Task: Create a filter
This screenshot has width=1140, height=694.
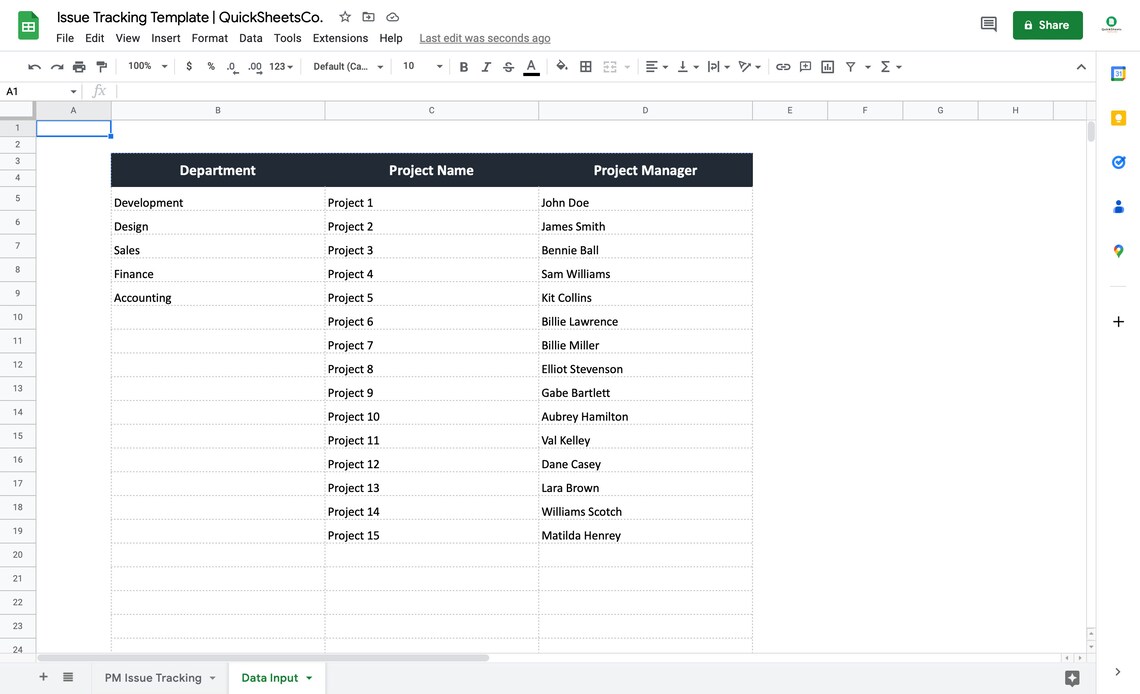Action: tap(851, 66)
